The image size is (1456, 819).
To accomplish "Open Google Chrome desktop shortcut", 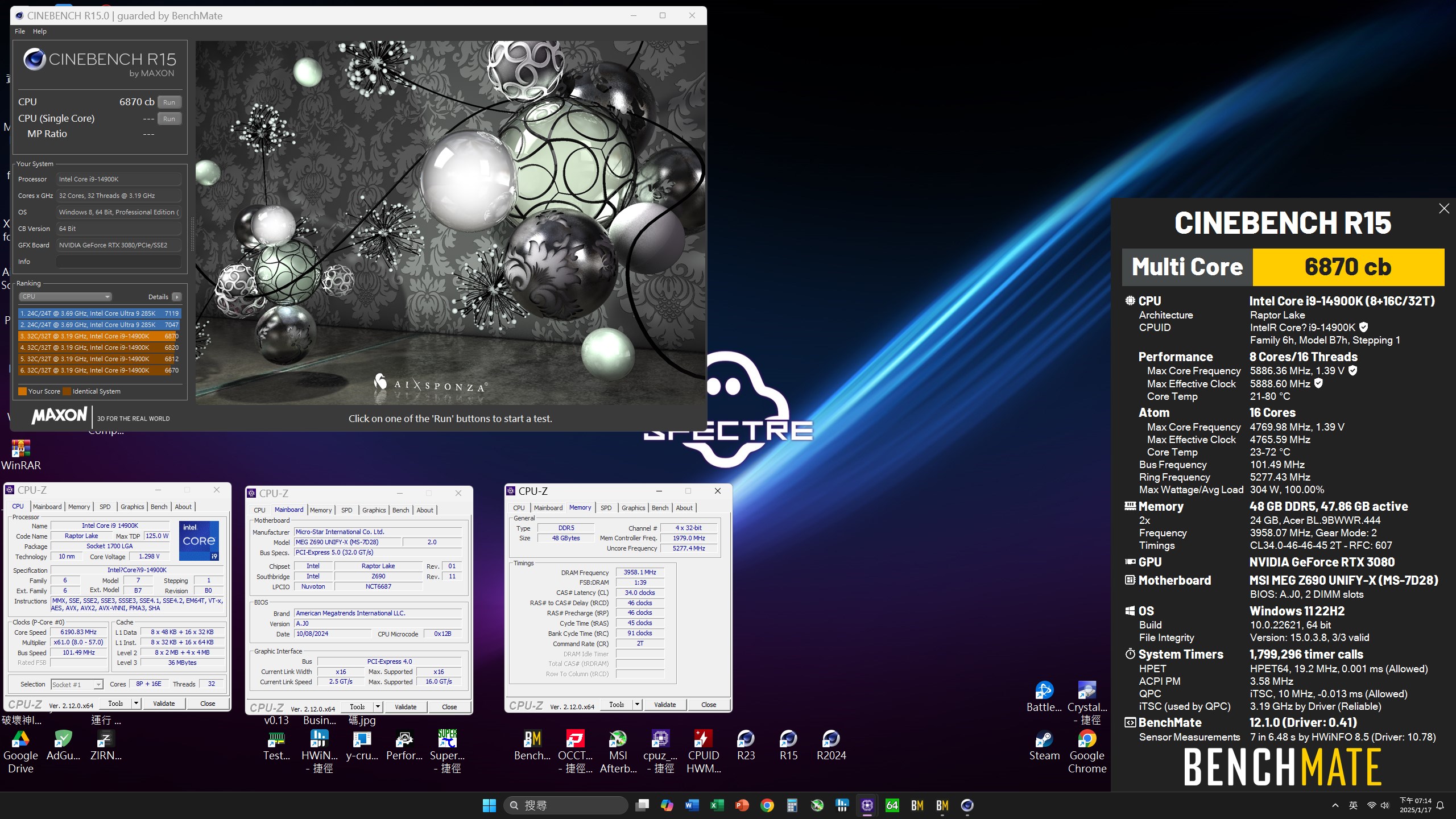I will coord(1087,752).
